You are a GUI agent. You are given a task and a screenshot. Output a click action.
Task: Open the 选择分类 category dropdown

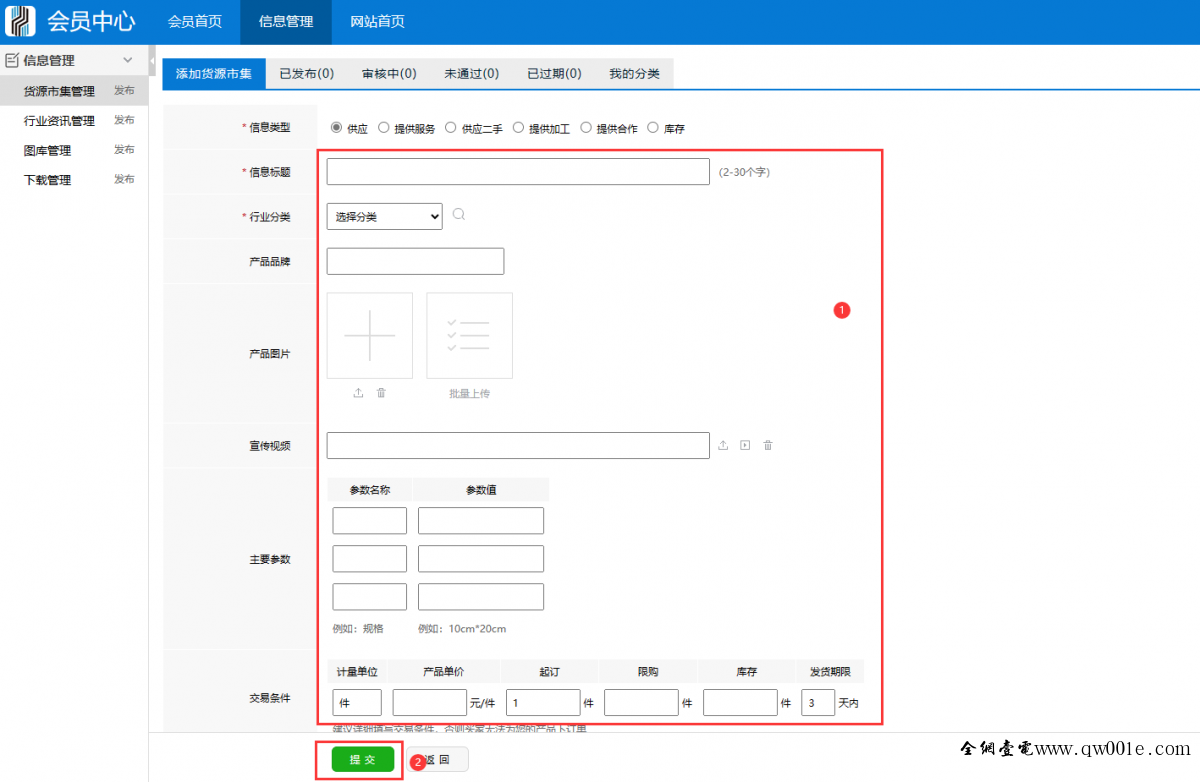(x=384, y=216)
